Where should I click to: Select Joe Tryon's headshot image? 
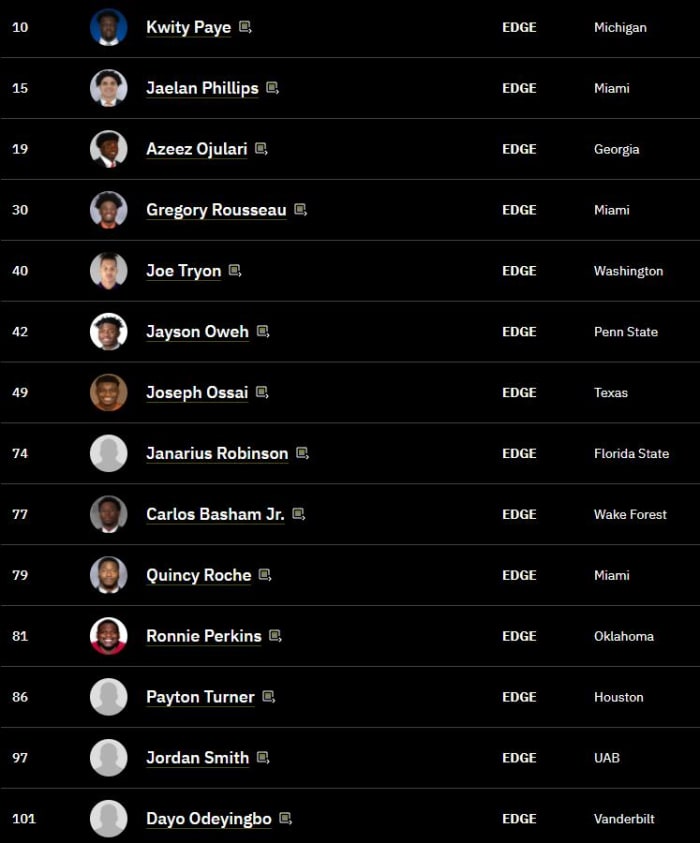pyautogui.click(x=108, y=271)
